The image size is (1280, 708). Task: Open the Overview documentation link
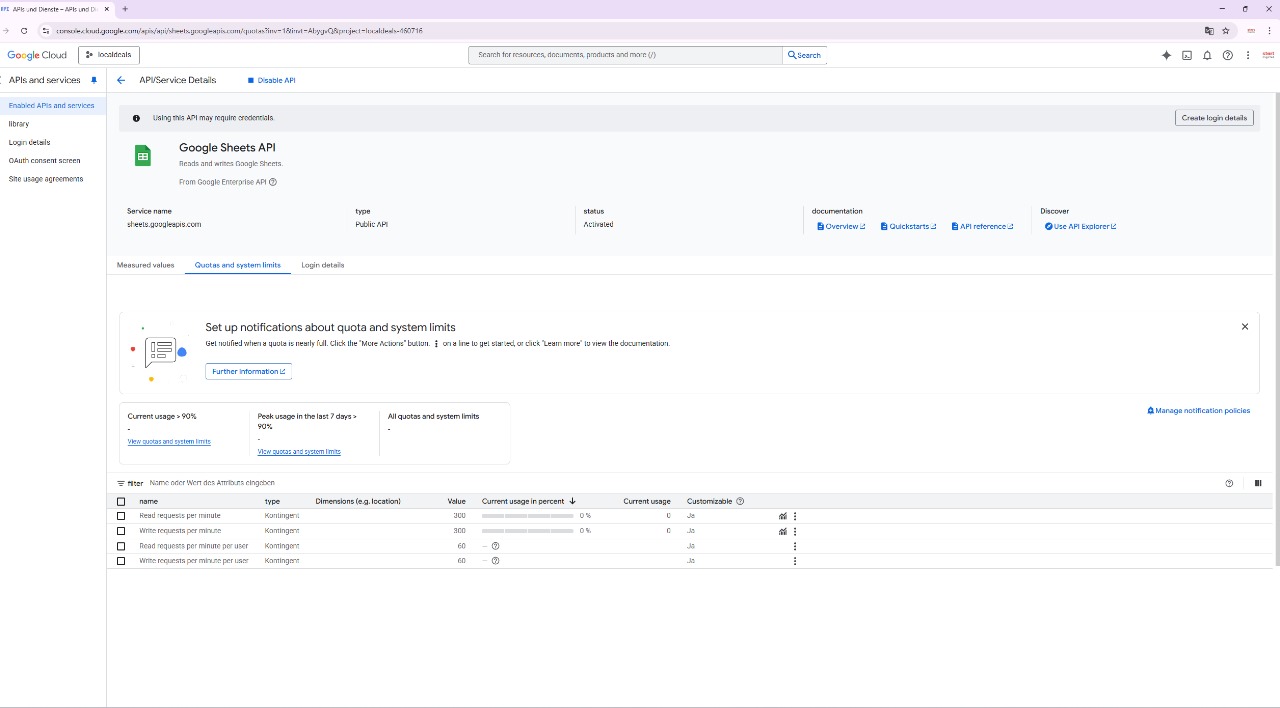point(841,227)
